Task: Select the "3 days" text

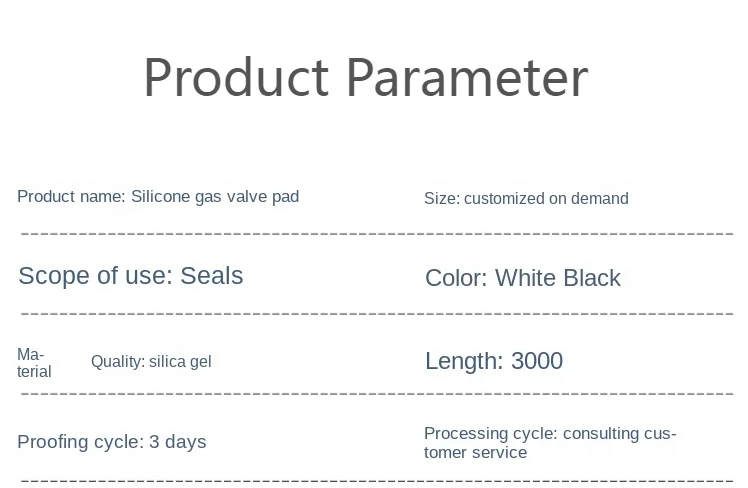Action: (x=178, y=442)
